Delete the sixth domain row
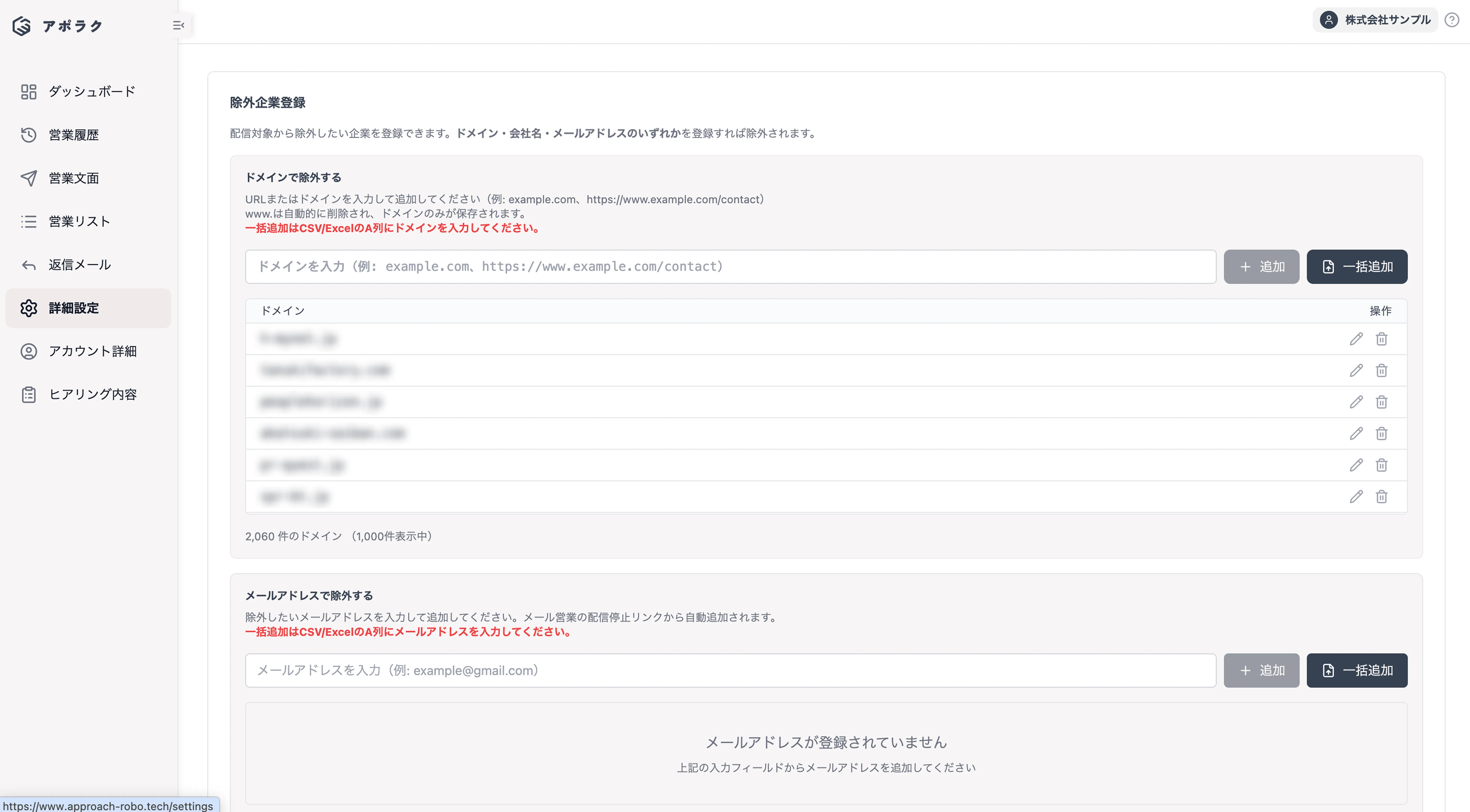 [1381, 496]
